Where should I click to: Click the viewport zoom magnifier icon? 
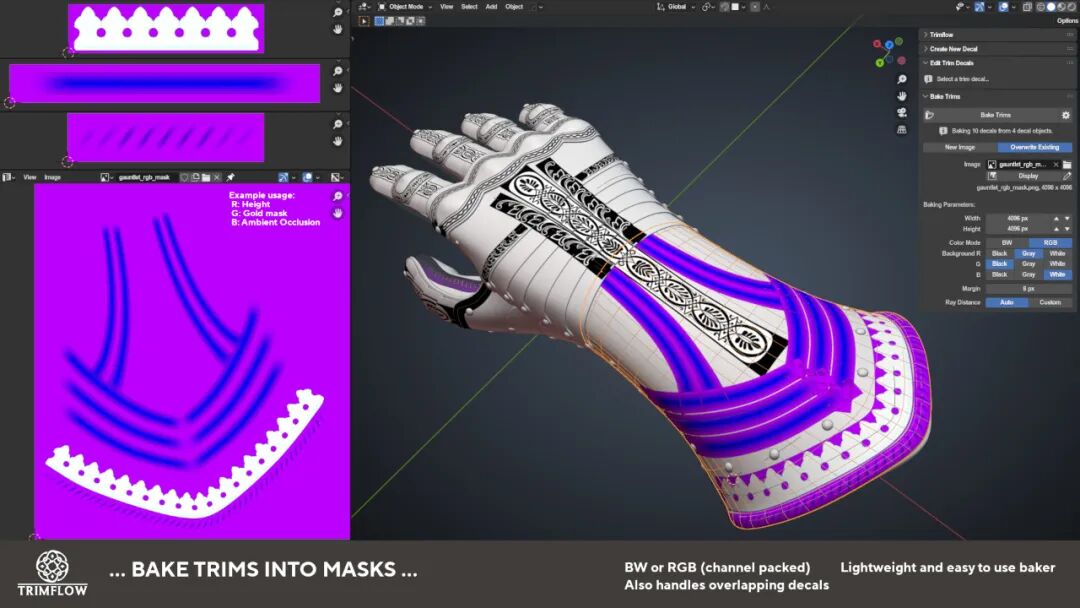click(x=902, y=80)
